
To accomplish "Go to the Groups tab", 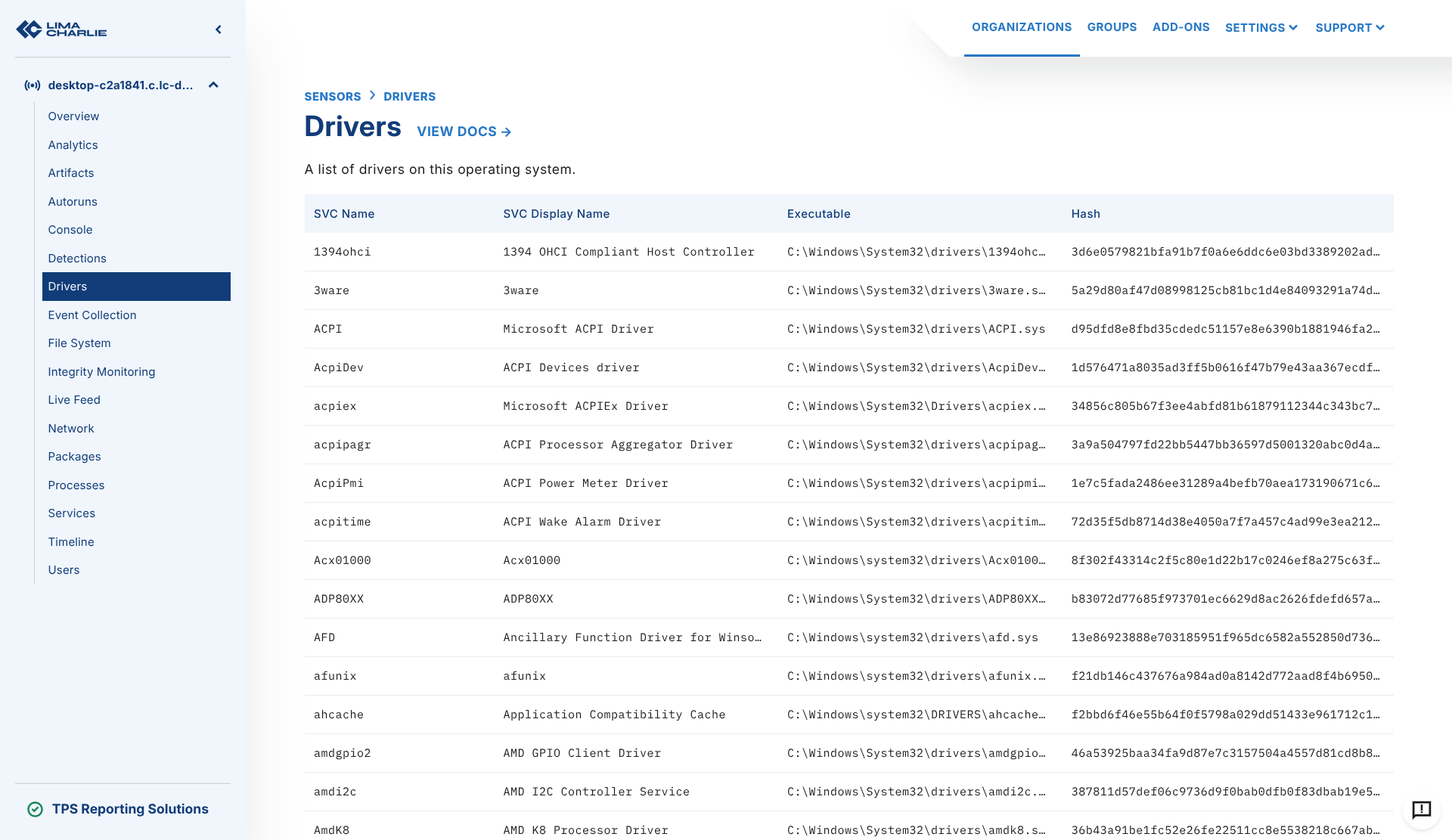I will (1112, 27).
